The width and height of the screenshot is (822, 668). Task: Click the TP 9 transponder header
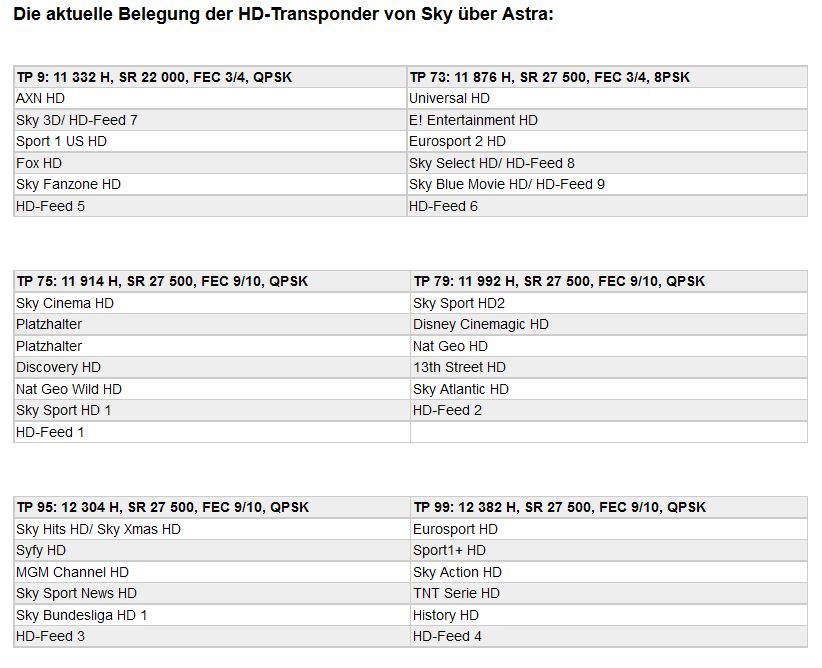(210, 77)
